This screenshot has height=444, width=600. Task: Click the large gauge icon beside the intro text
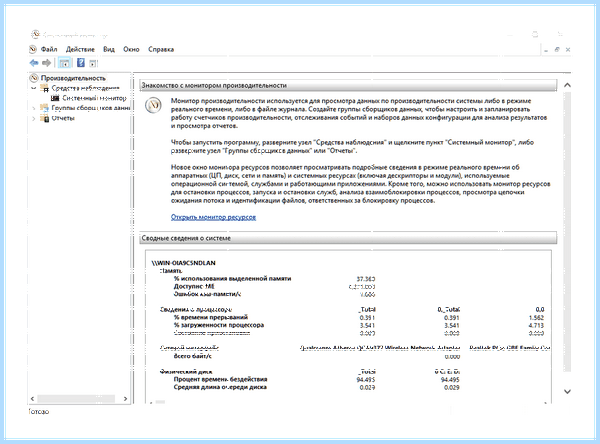pyautogui.click(x=153, y=105)
